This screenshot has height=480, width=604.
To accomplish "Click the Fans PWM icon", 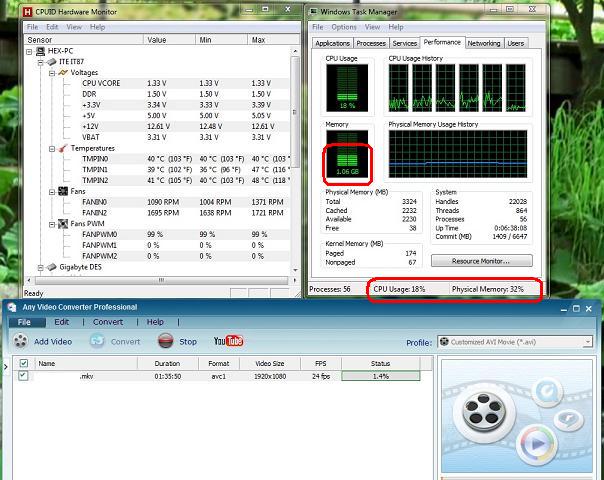I will [x=63, y=224].
